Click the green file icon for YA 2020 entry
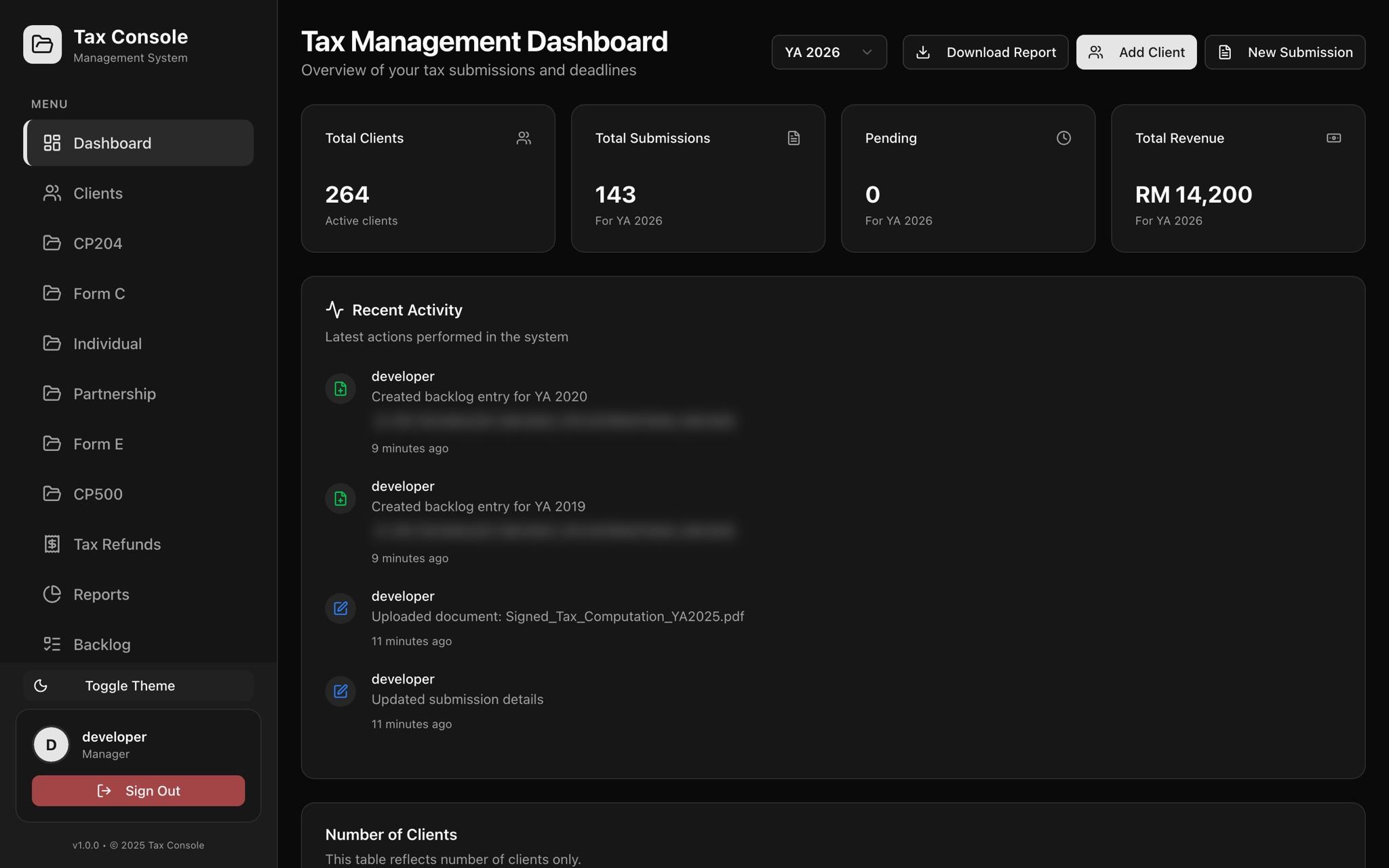Screen dimensions: 1389x868 (340, 389)
